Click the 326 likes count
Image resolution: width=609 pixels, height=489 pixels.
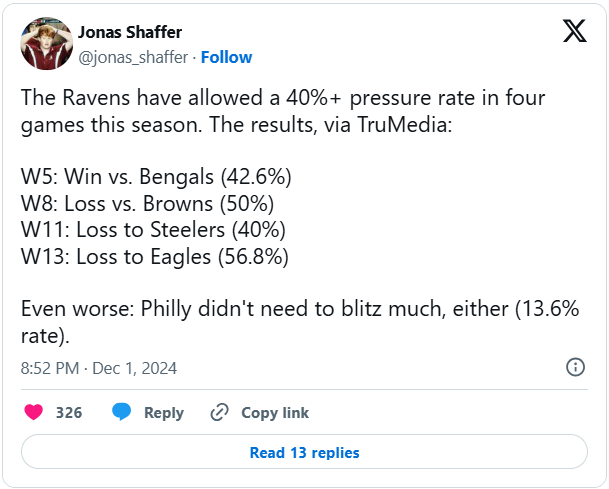[x=69, y=412]
